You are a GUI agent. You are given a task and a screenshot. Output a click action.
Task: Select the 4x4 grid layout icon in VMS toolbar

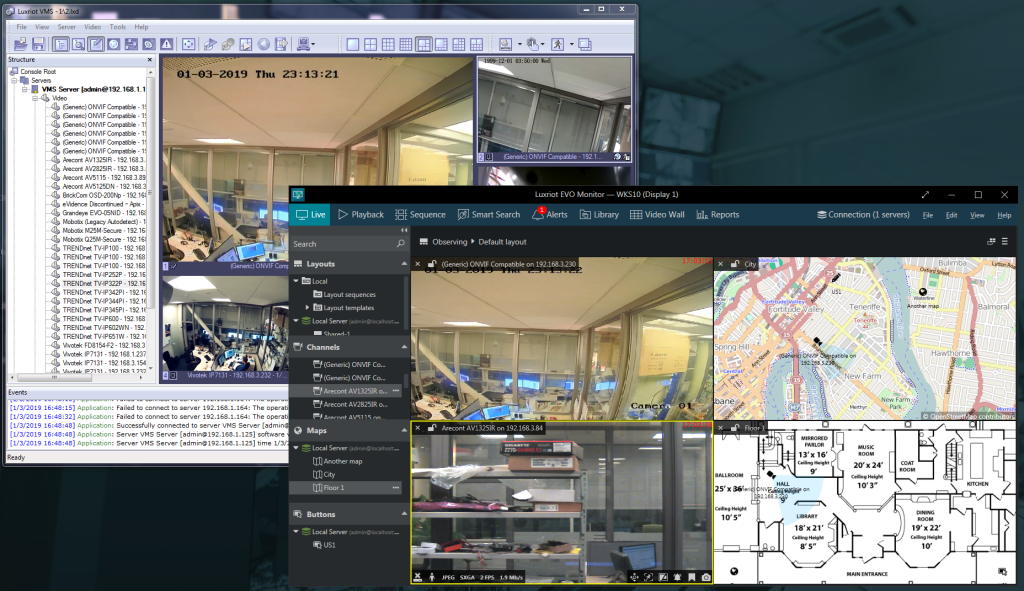(x=406, y=44)
